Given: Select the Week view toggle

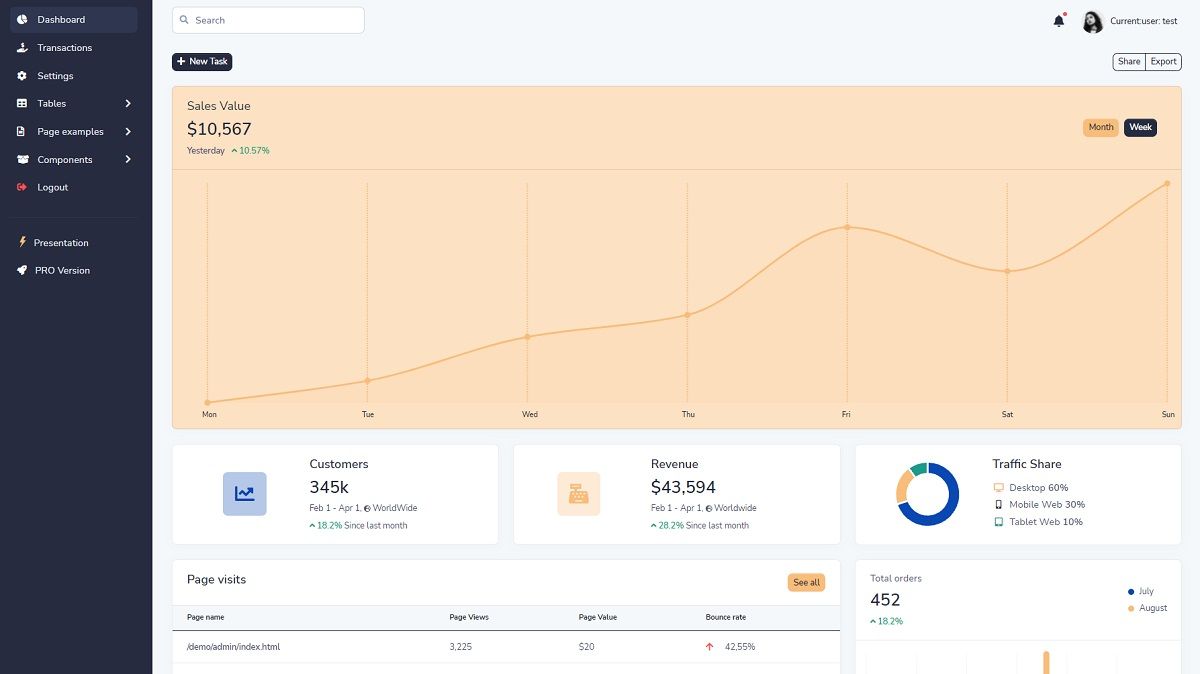Looking at the screenshot, I should [1140, 127].
